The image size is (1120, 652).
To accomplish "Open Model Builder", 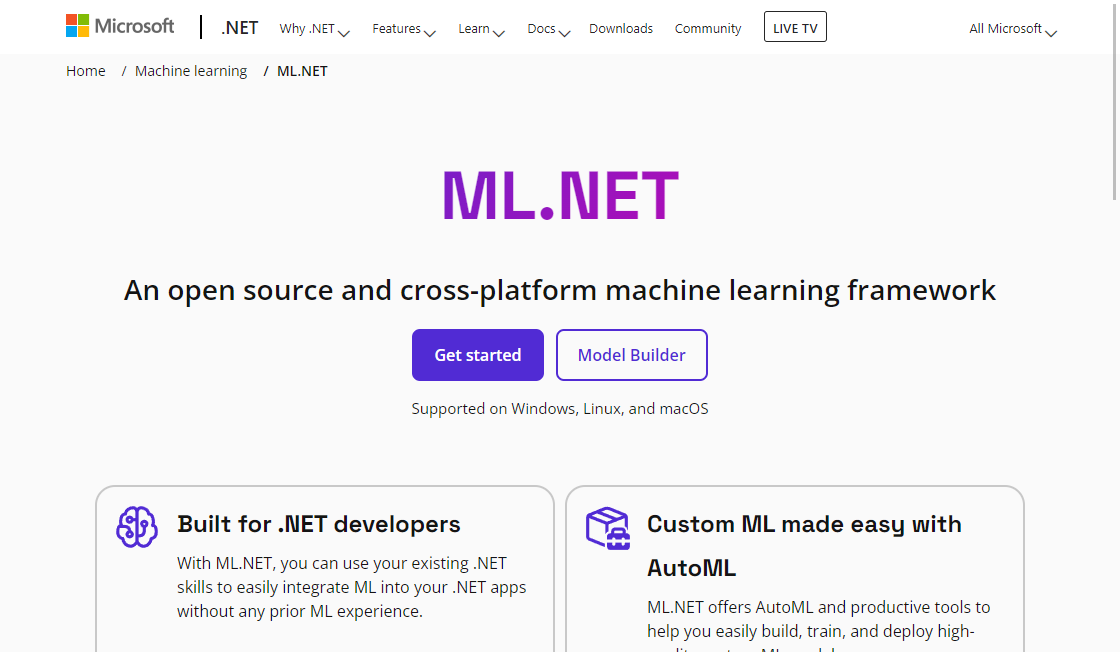I will [632, 355].
